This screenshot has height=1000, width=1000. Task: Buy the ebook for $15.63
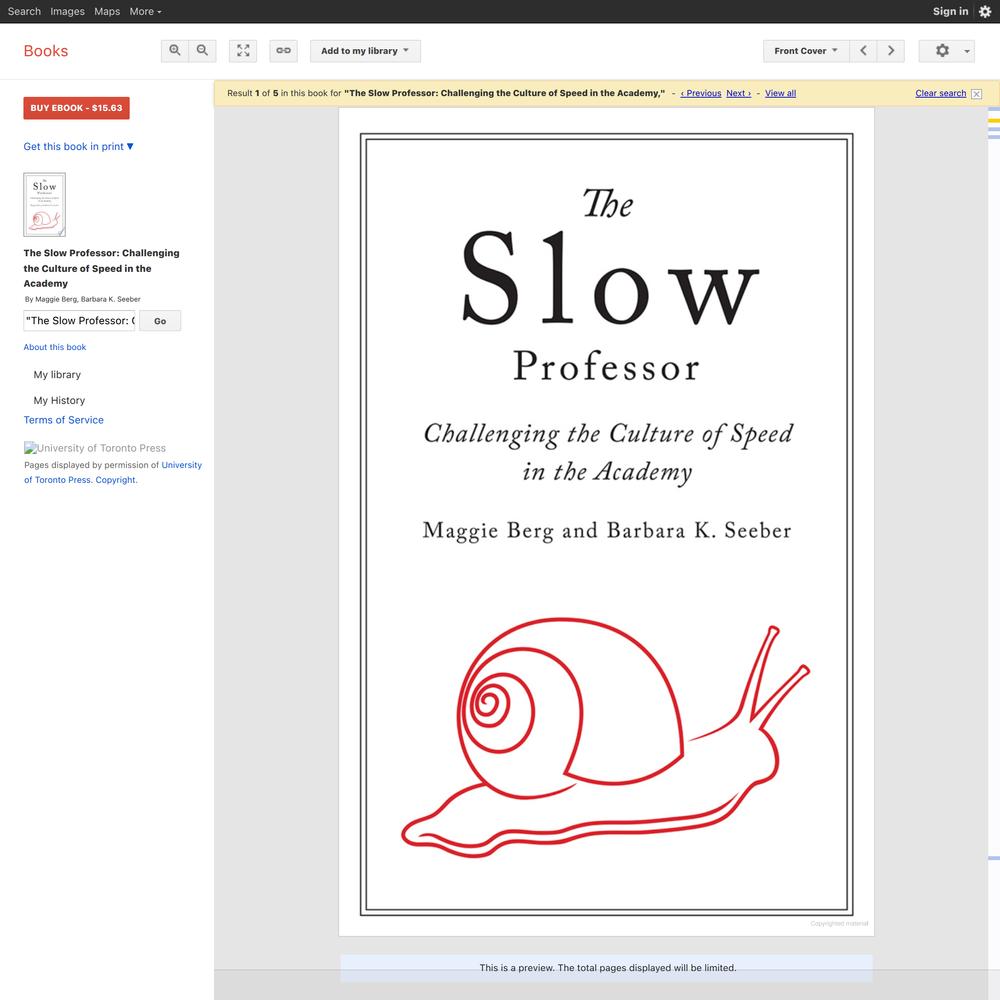click(77, 108)
